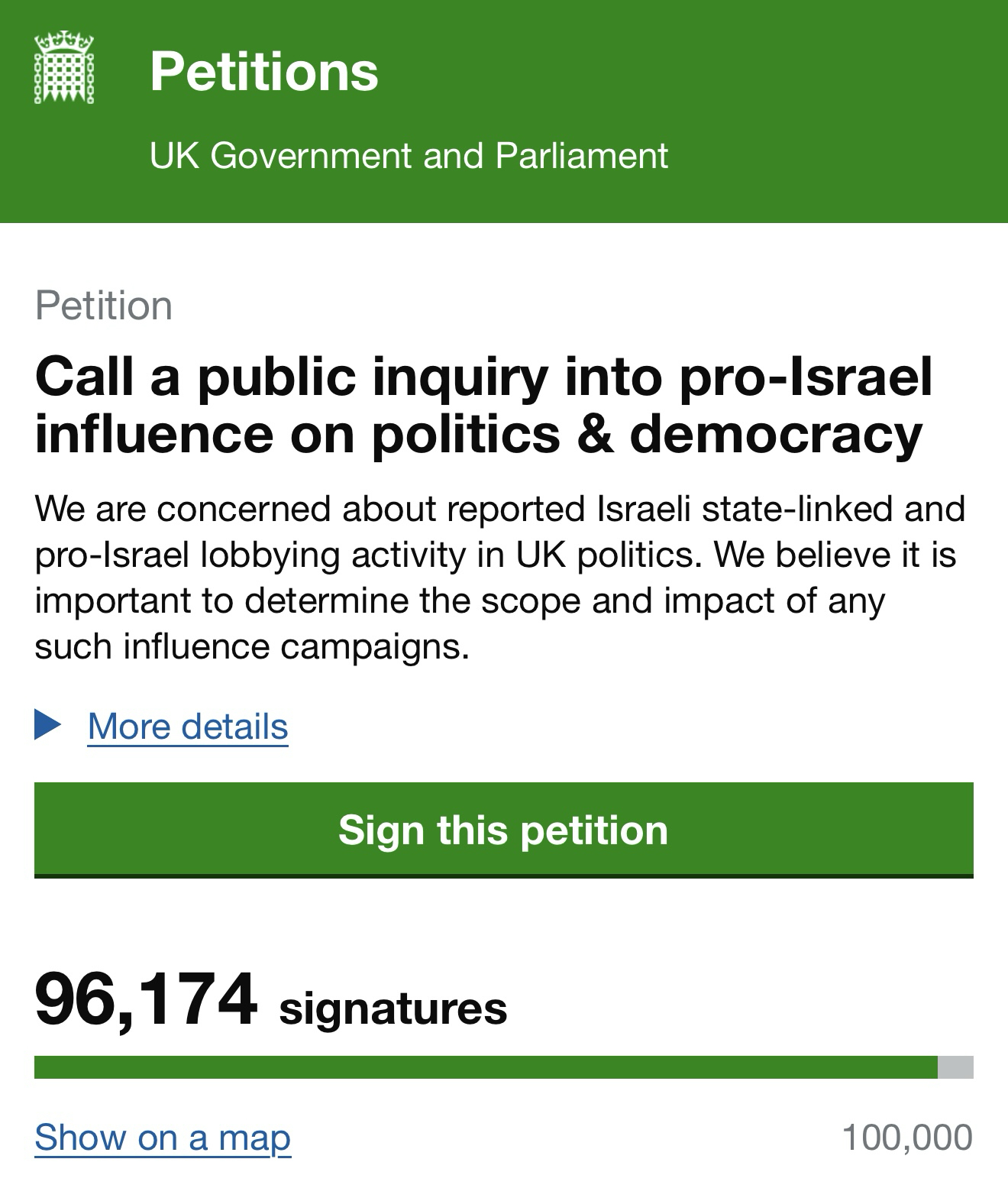
Task: Click the 100,000 target label
Action: coord(907,1137)
